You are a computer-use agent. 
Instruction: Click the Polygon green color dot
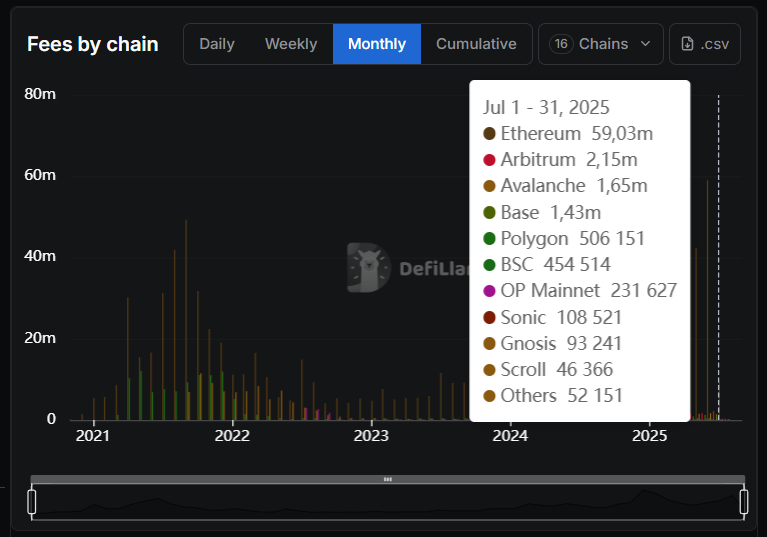click(x=489, y=239)
